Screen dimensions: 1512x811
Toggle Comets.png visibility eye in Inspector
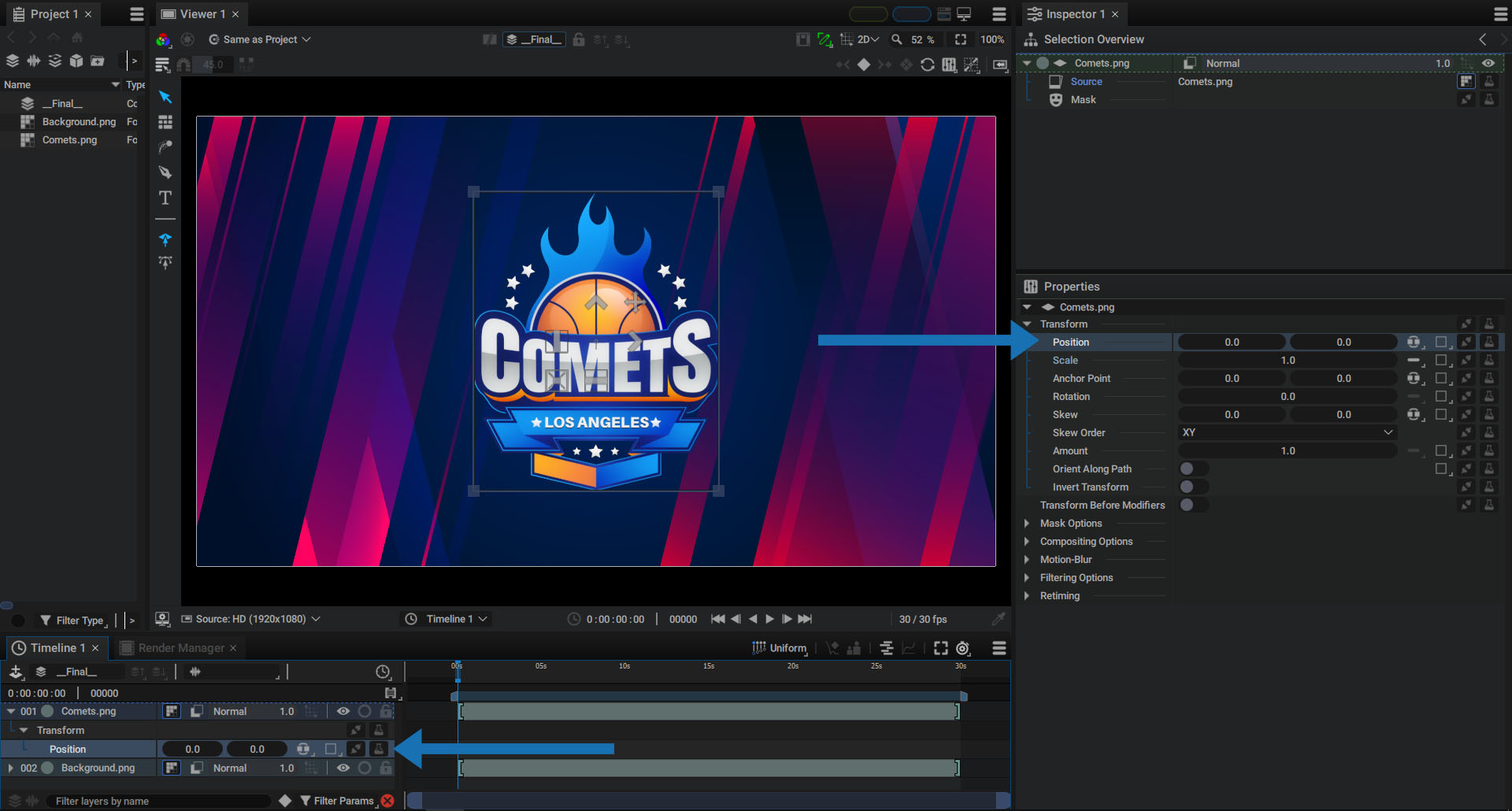[x=1488, y=63]
